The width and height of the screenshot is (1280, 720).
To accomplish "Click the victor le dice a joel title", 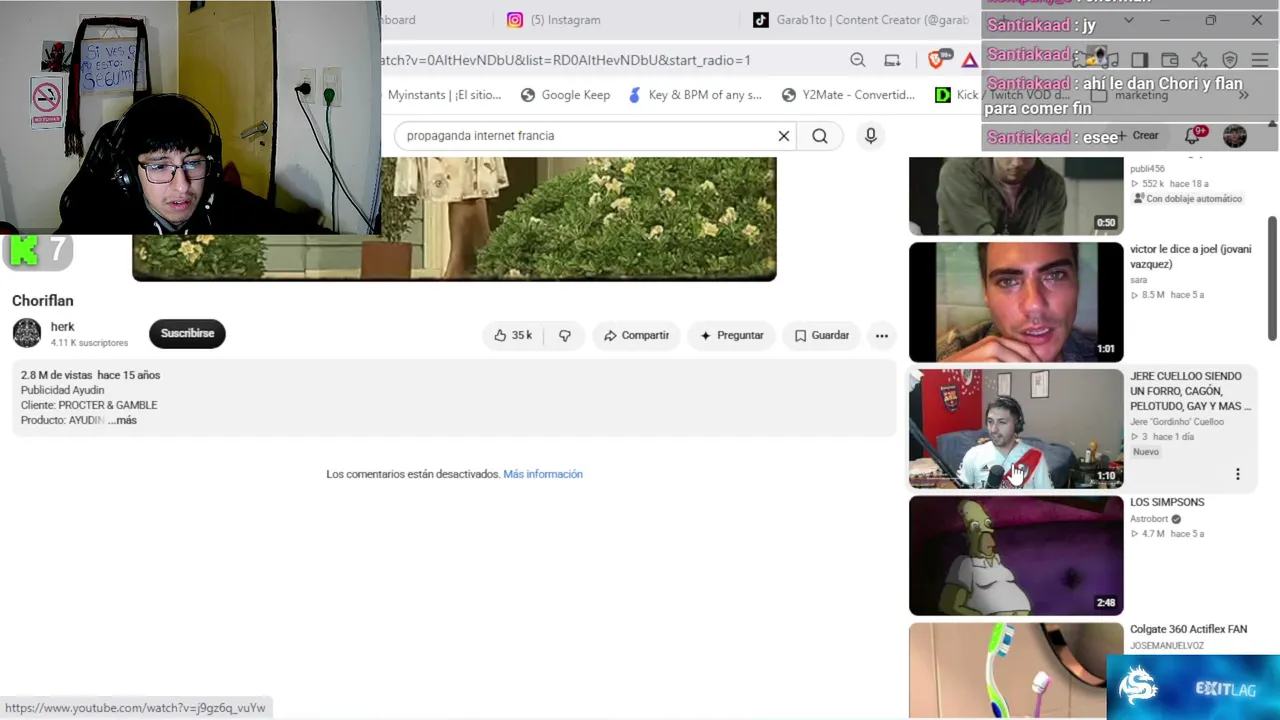I will pos(1190,257).
